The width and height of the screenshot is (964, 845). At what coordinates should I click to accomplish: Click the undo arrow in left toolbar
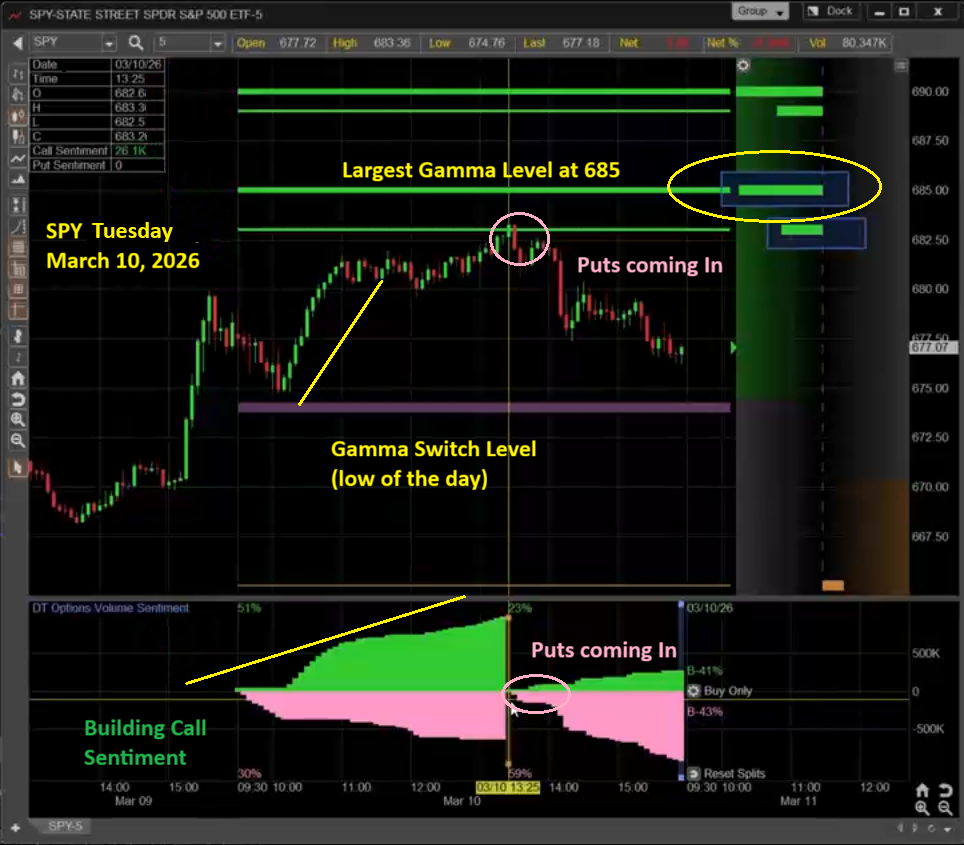[17, 400]
